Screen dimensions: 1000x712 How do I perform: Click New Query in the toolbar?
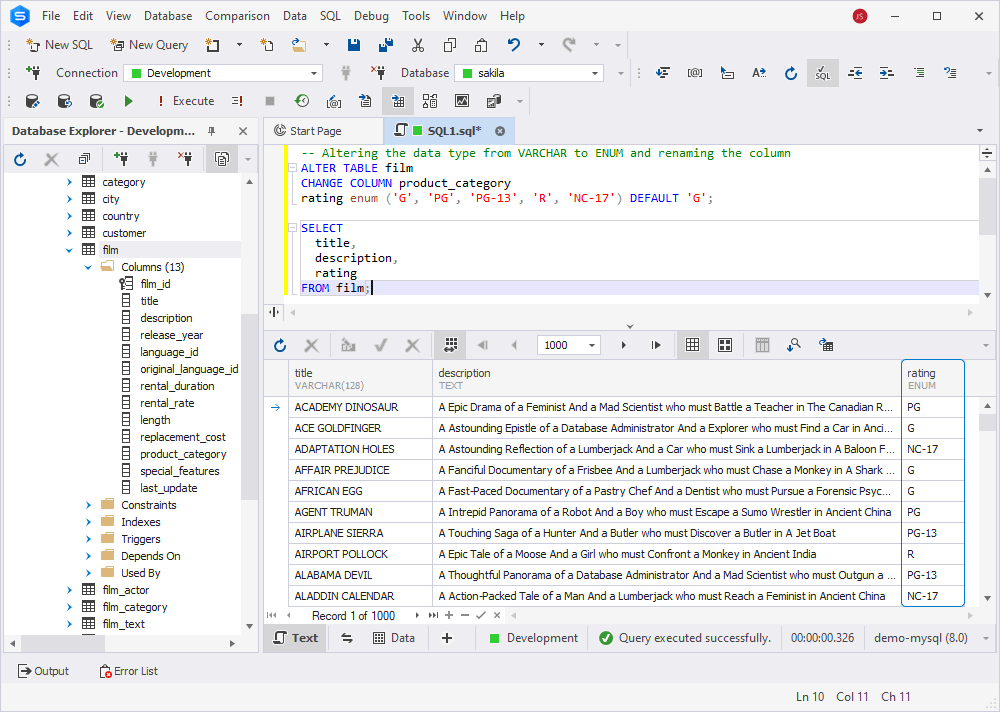click(148, 44)
